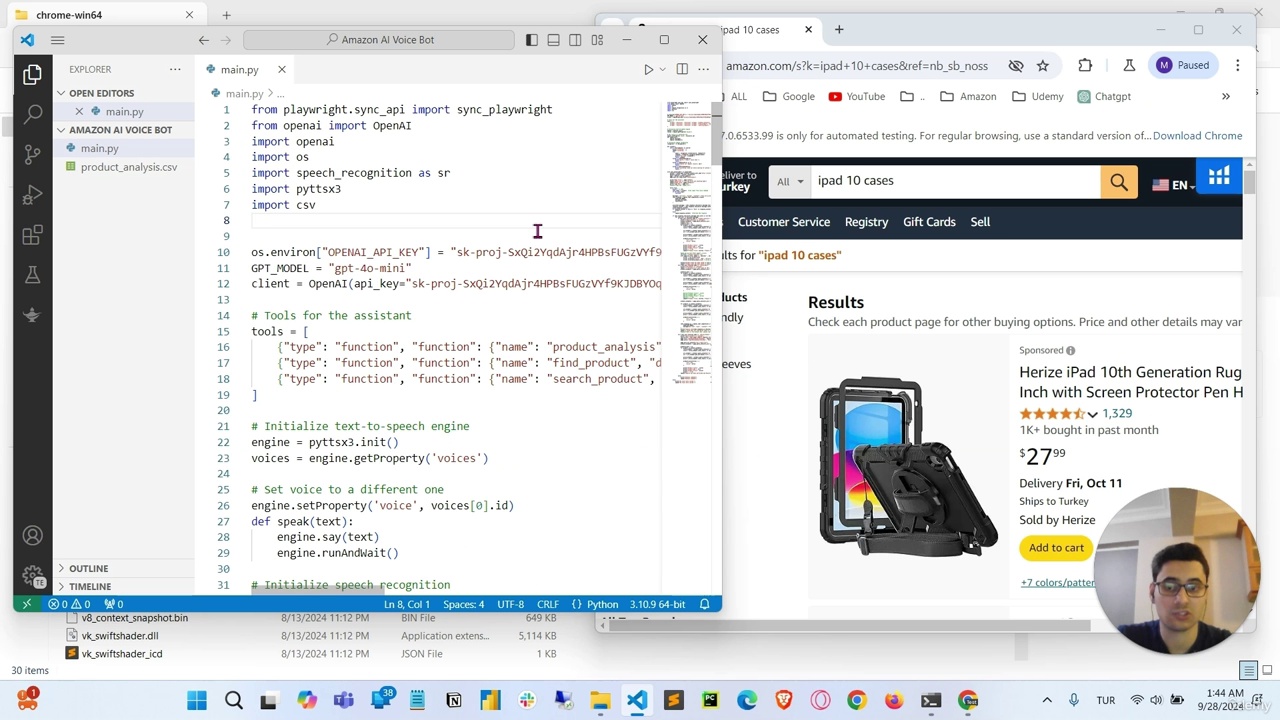Open the Windows Start button
This screenshot has width=1280, height=720.
pyautogui.click(x=196, y=700)
